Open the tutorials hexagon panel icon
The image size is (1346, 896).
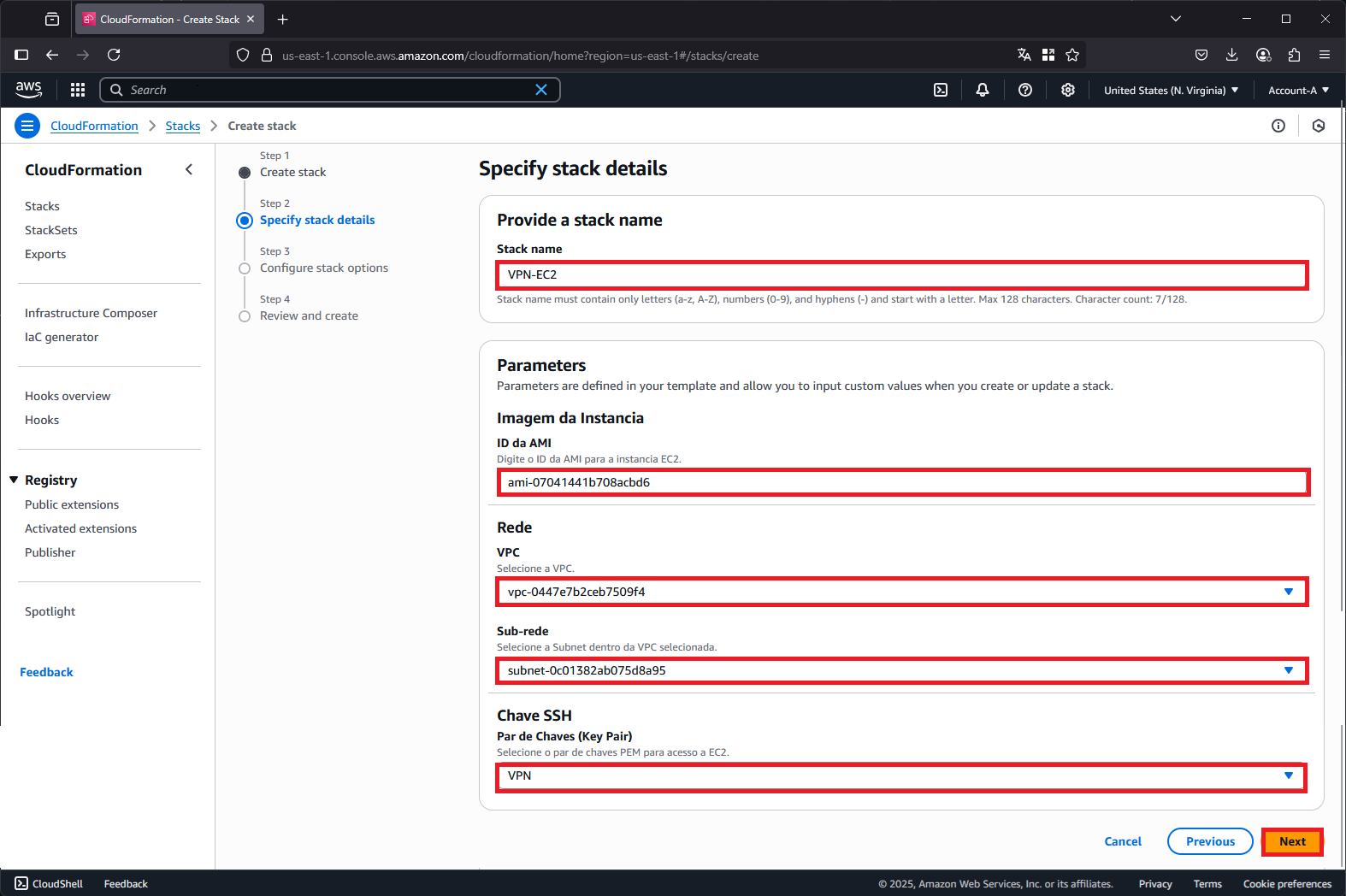(x=1319, y=126)
